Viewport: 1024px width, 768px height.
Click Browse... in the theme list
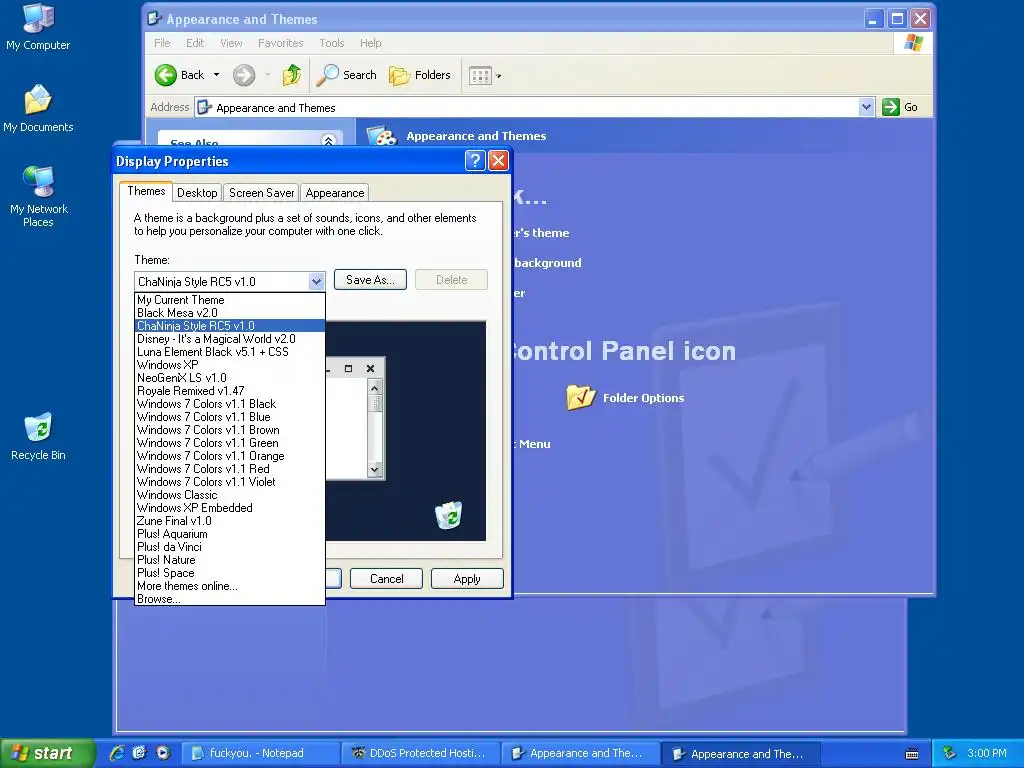pos(230,599)
